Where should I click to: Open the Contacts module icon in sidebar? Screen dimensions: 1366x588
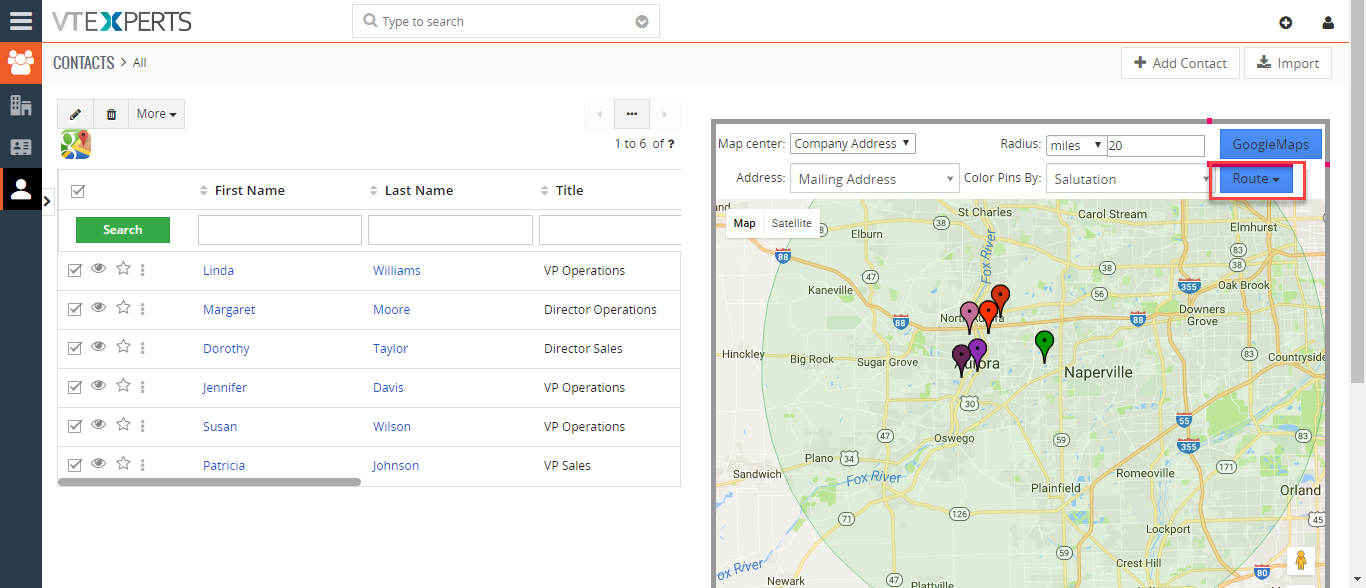tap(21, 63)
